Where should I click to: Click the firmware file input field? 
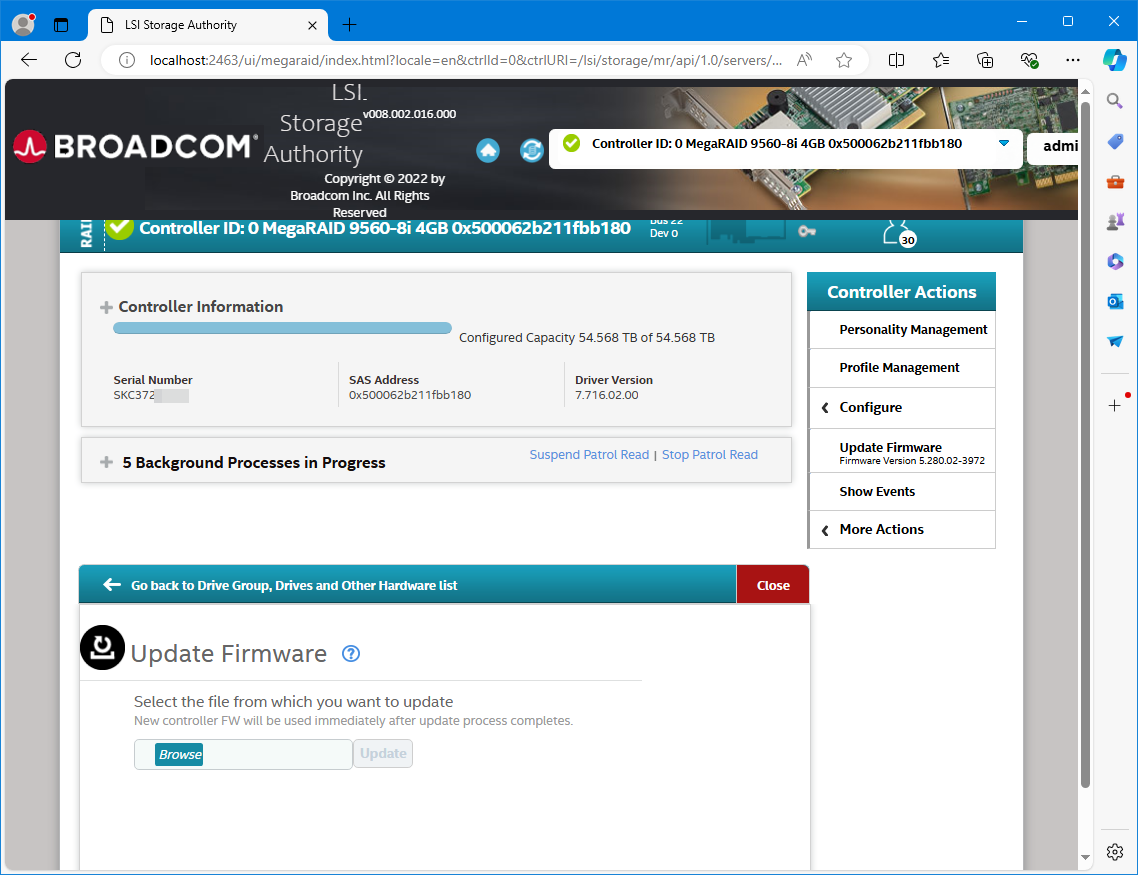point(243,755)
